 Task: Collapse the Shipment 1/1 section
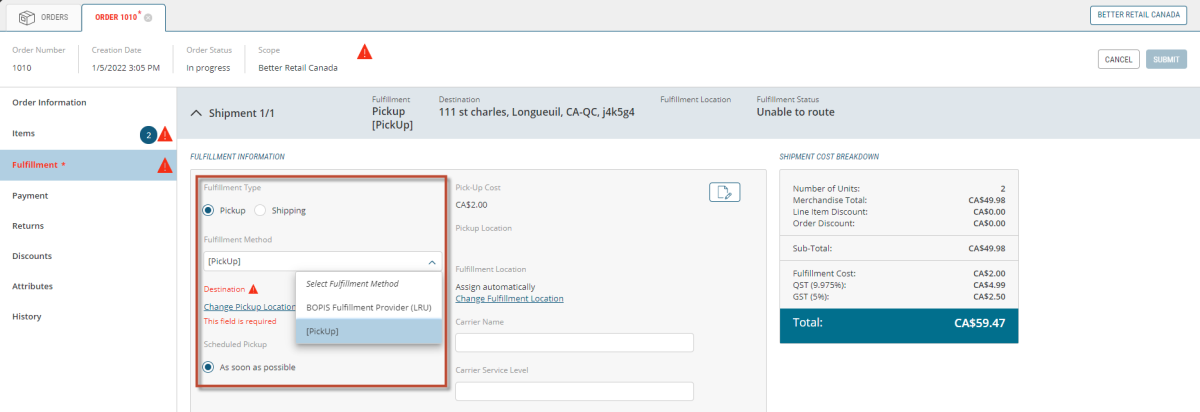(196, 113)
